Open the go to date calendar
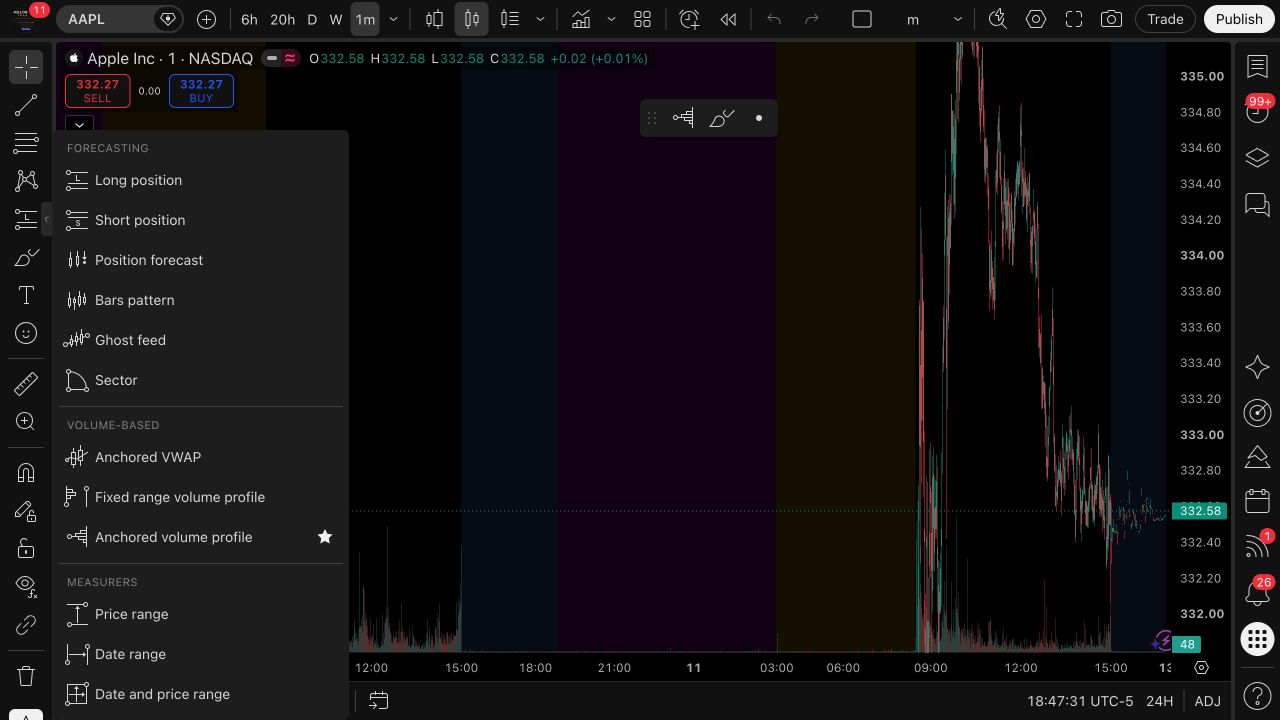Image resolution: width=1280 pixels, height=720 pixels. pos(378,701)
